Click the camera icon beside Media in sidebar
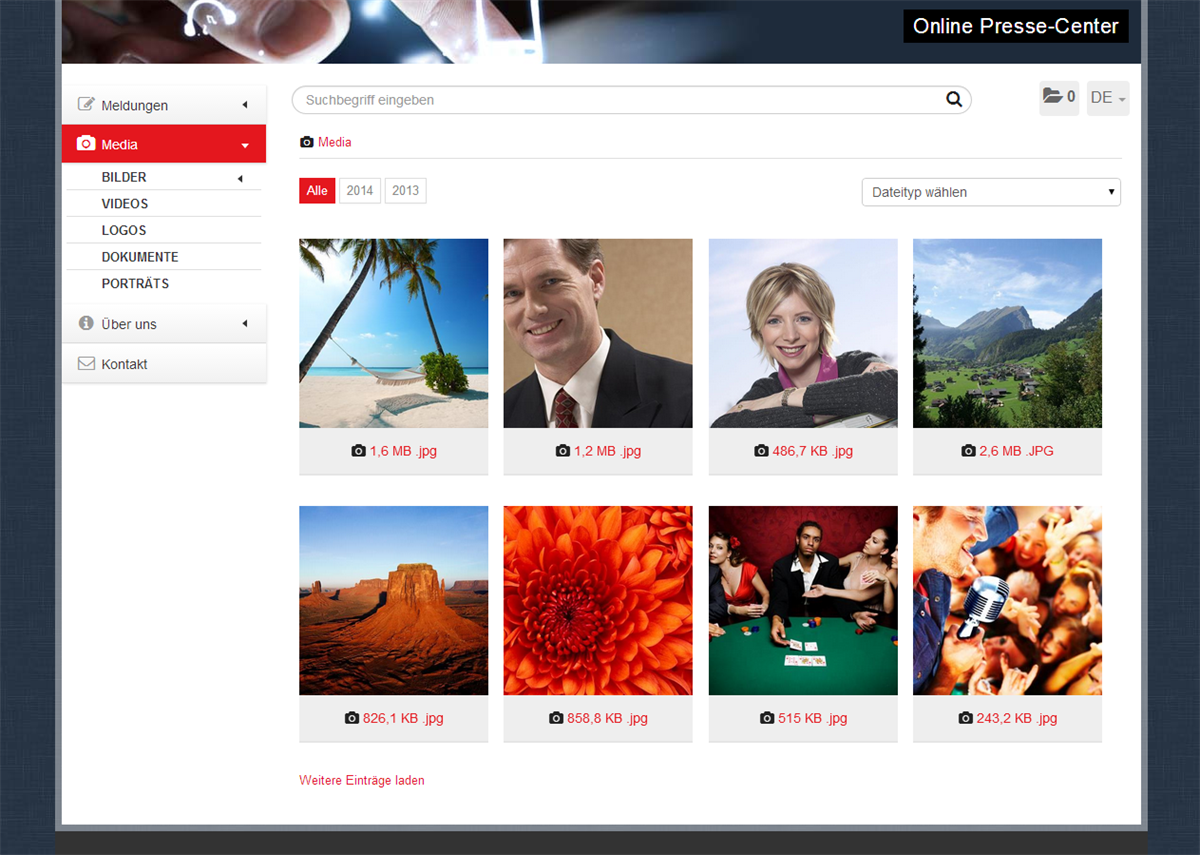 click(x=86, y=144)
